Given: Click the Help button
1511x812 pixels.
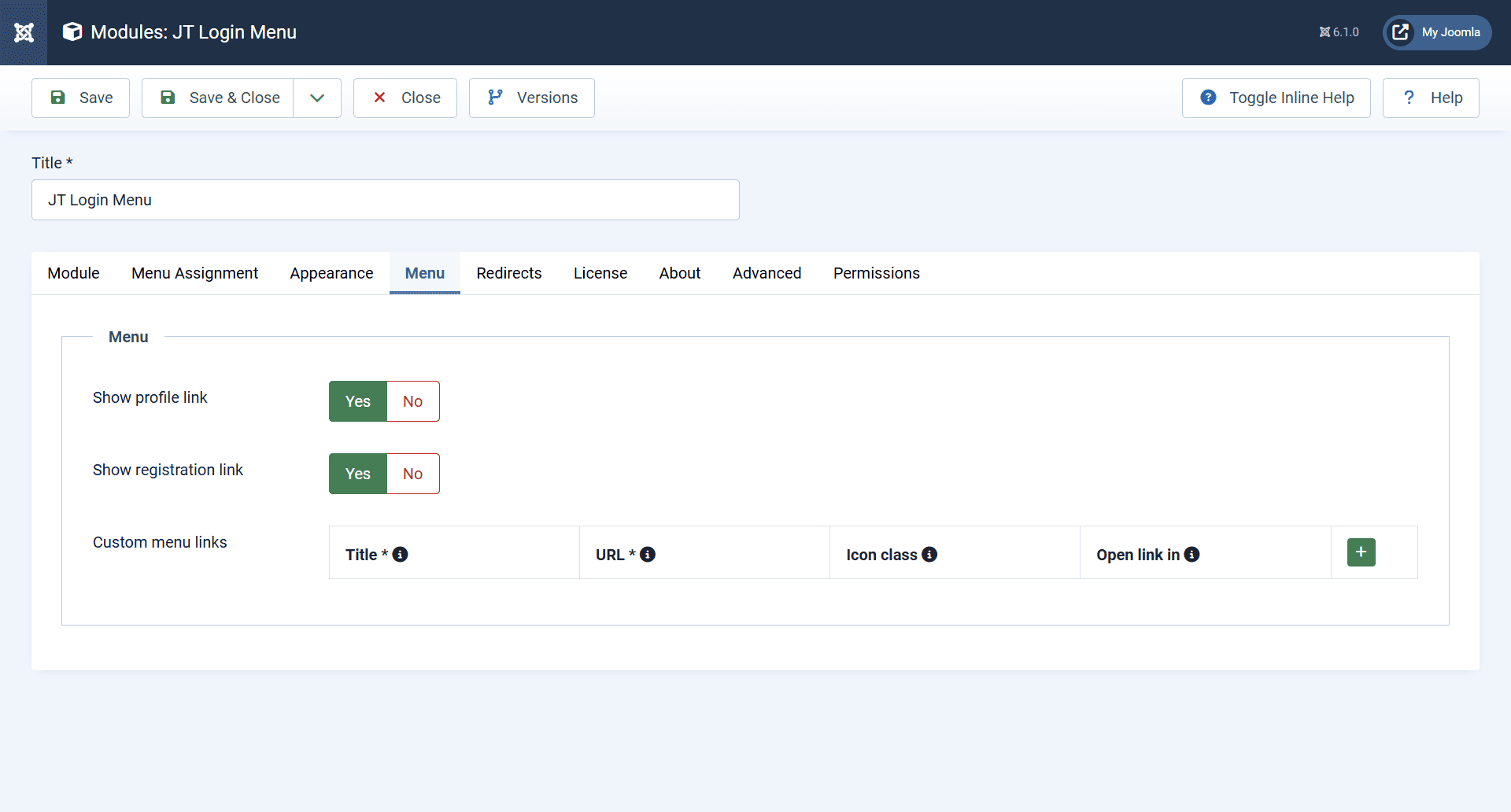Looking at the screenshot, I should point(1431,97).
